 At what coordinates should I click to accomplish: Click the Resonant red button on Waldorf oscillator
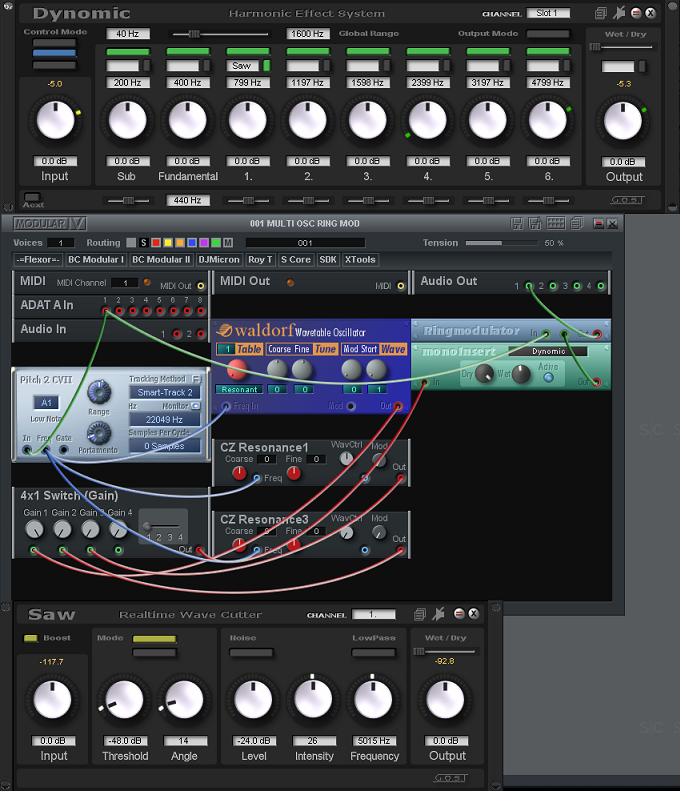click(x=236, y=369)
